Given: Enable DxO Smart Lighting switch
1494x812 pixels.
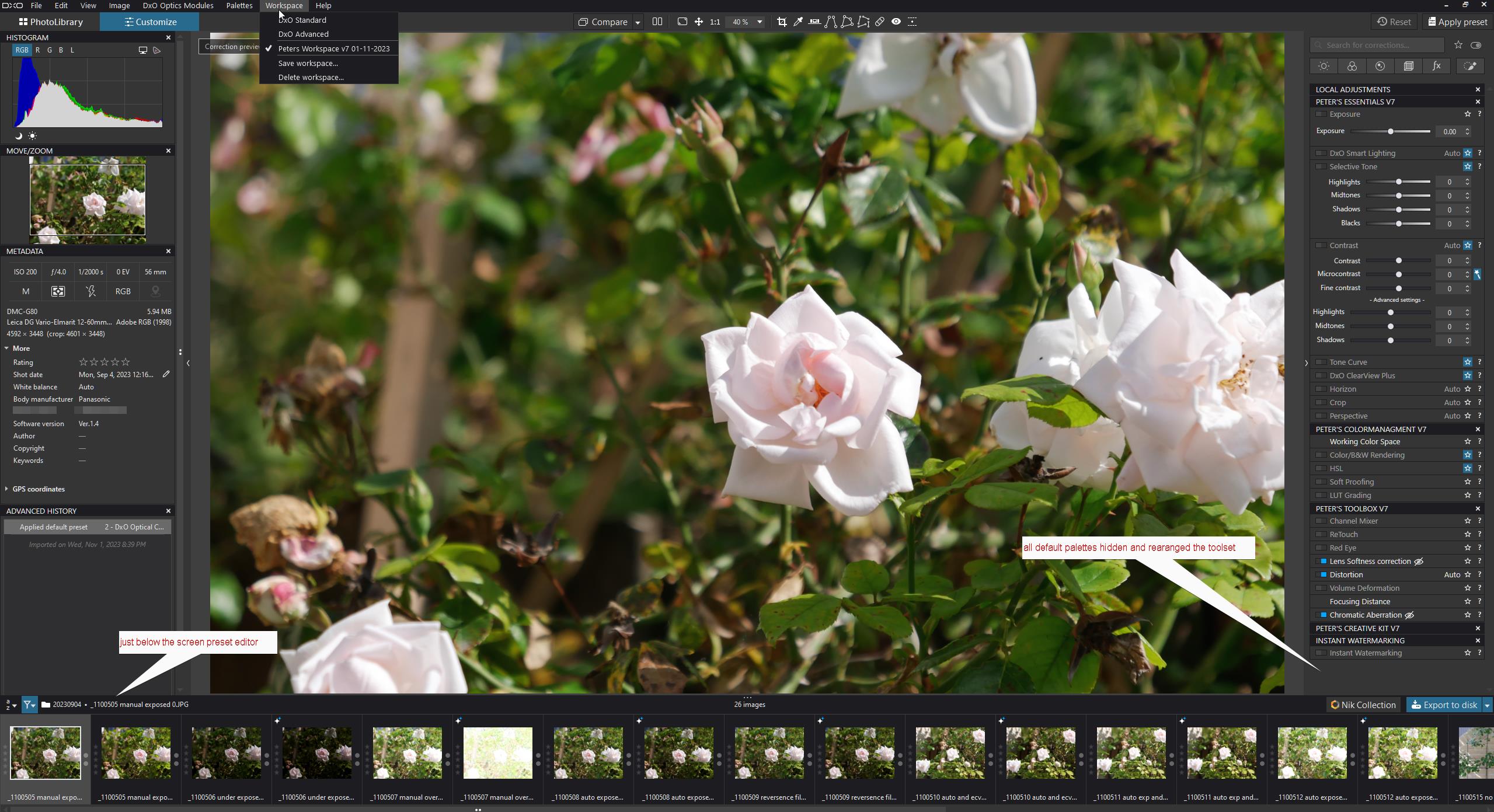Looking at the screenshot, I should pos(1321,153).
